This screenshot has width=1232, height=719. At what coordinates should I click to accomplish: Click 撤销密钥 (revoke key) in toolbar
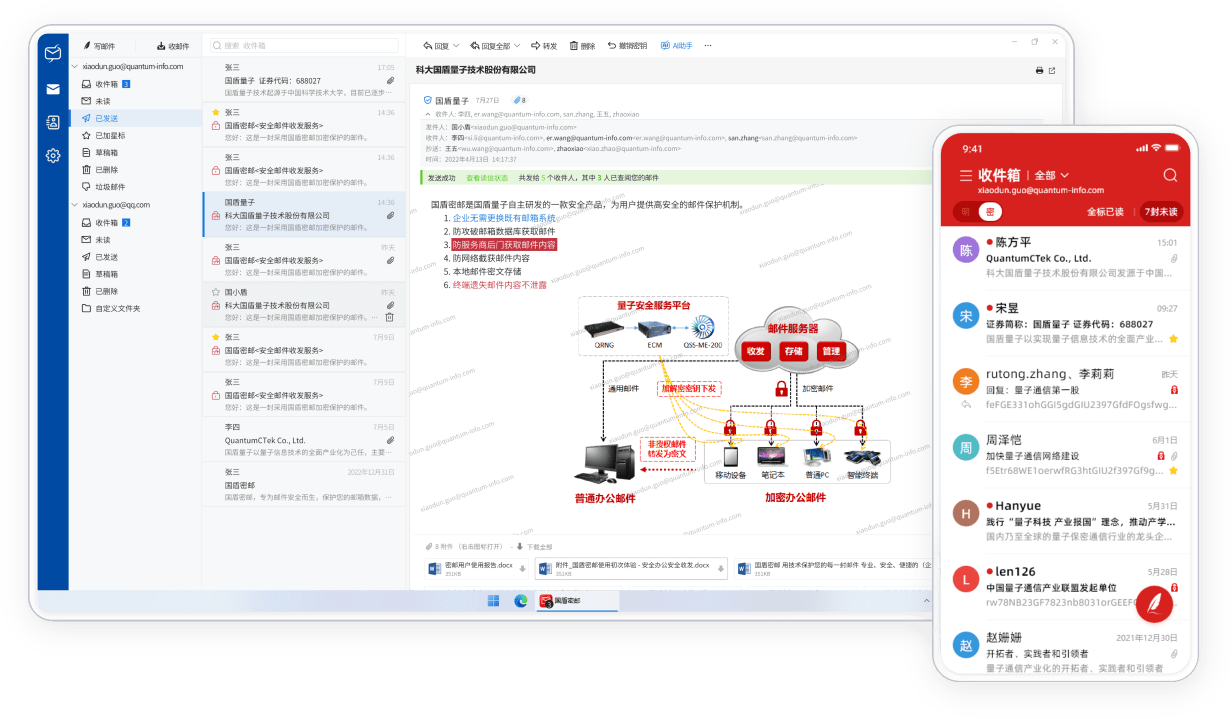[627, 46]
